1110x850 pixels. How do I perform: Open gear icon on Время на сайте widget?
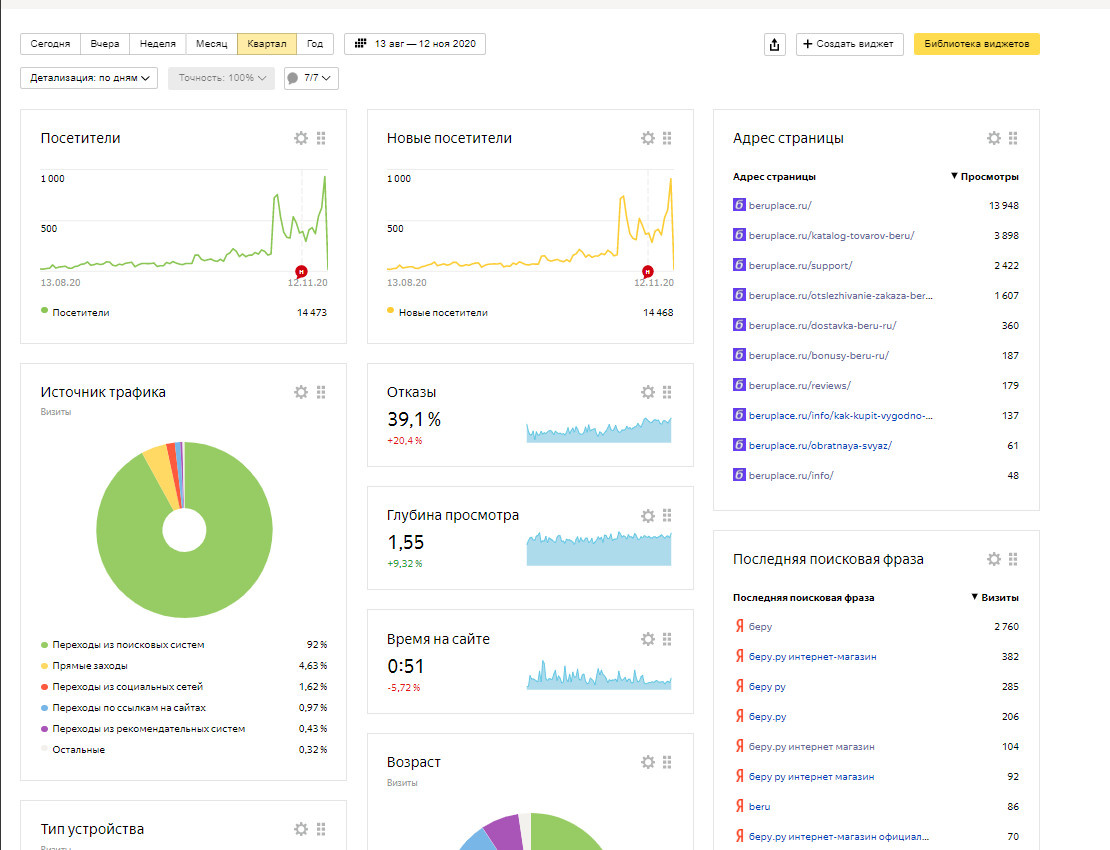pos(648,639)
